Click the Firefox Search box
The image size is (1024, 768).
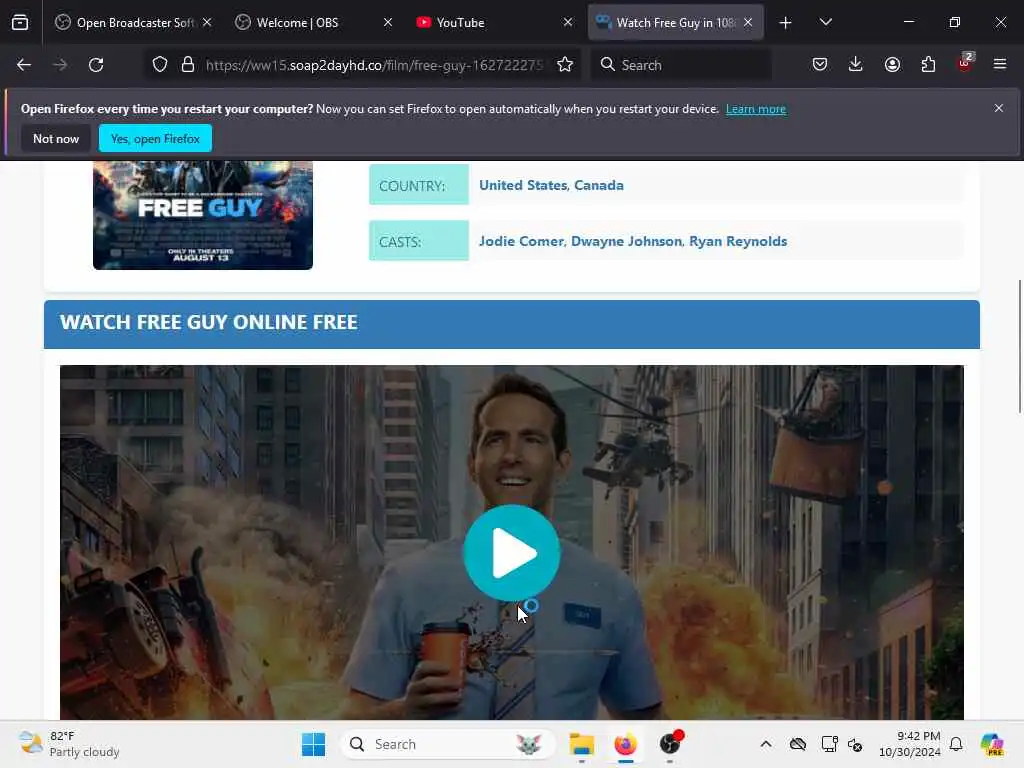click(x=682, y=65)
